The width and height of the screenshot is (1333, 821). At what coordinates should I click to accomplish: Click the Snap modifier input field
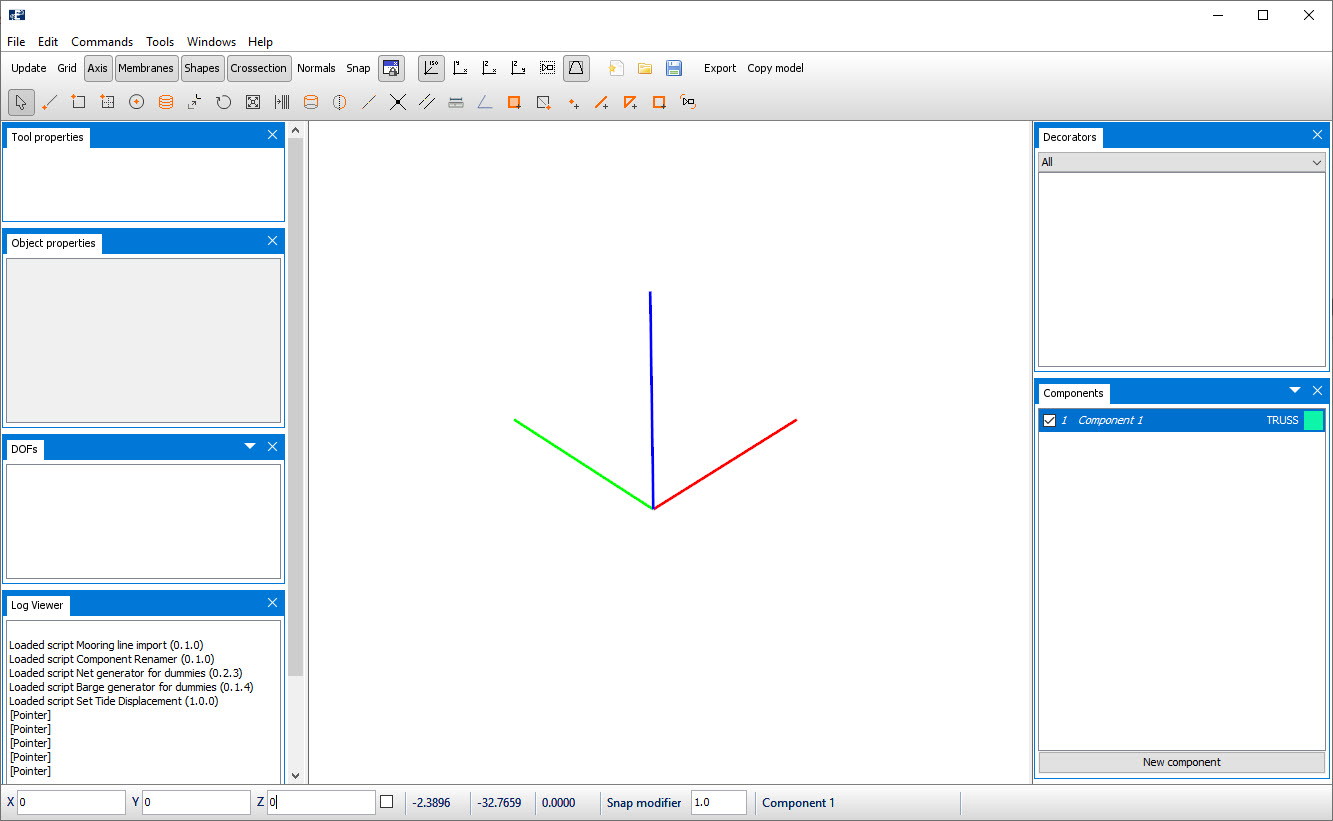(719, 802)
